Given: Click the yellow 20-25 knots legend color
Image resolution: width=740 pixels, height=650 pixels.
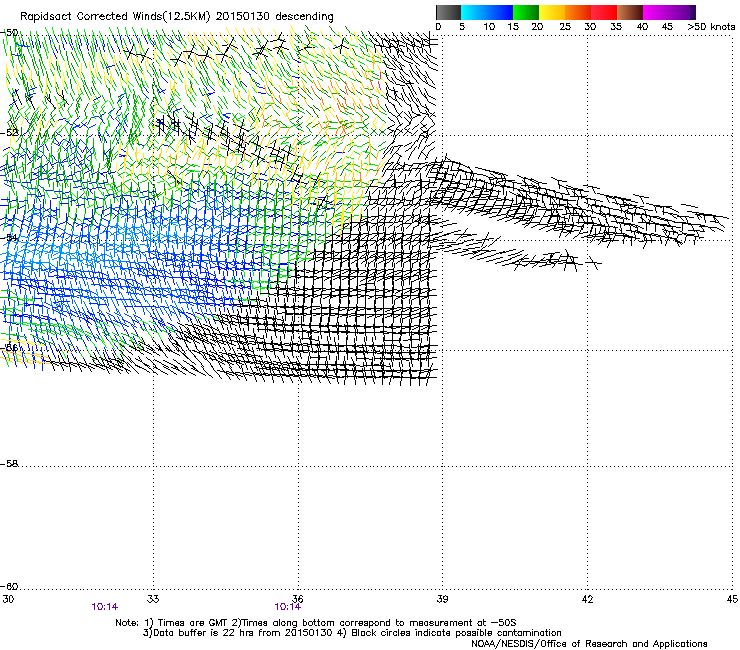Looking at the screenshot, I should pyautogui.click(x=552, y=12).
